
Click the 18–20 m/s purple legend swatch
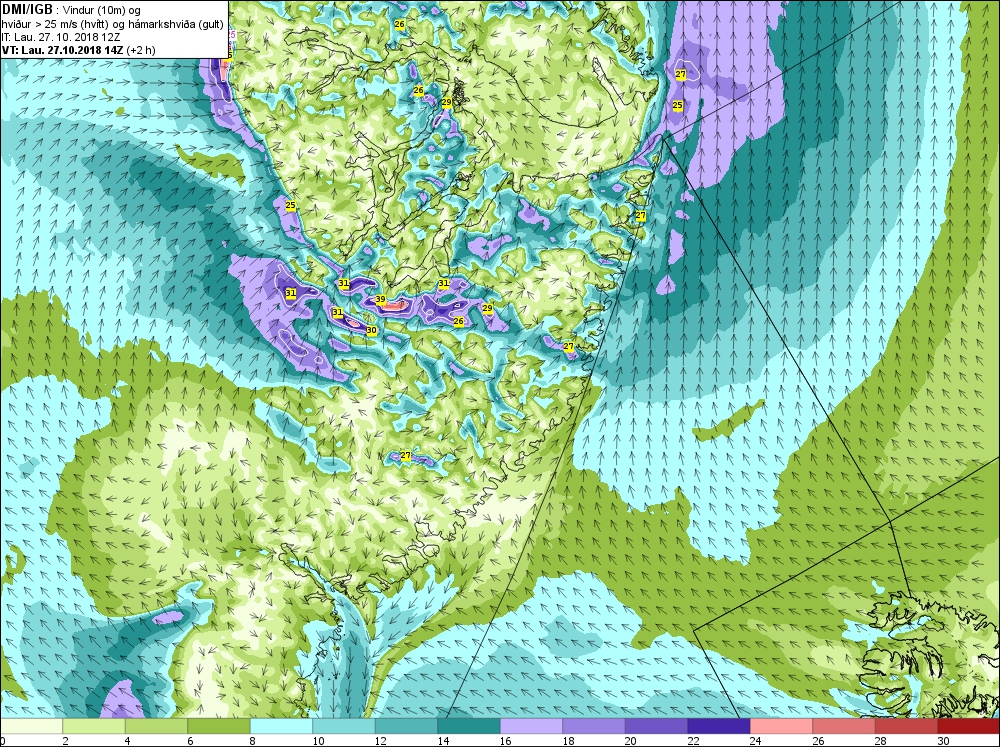[594, 726]
